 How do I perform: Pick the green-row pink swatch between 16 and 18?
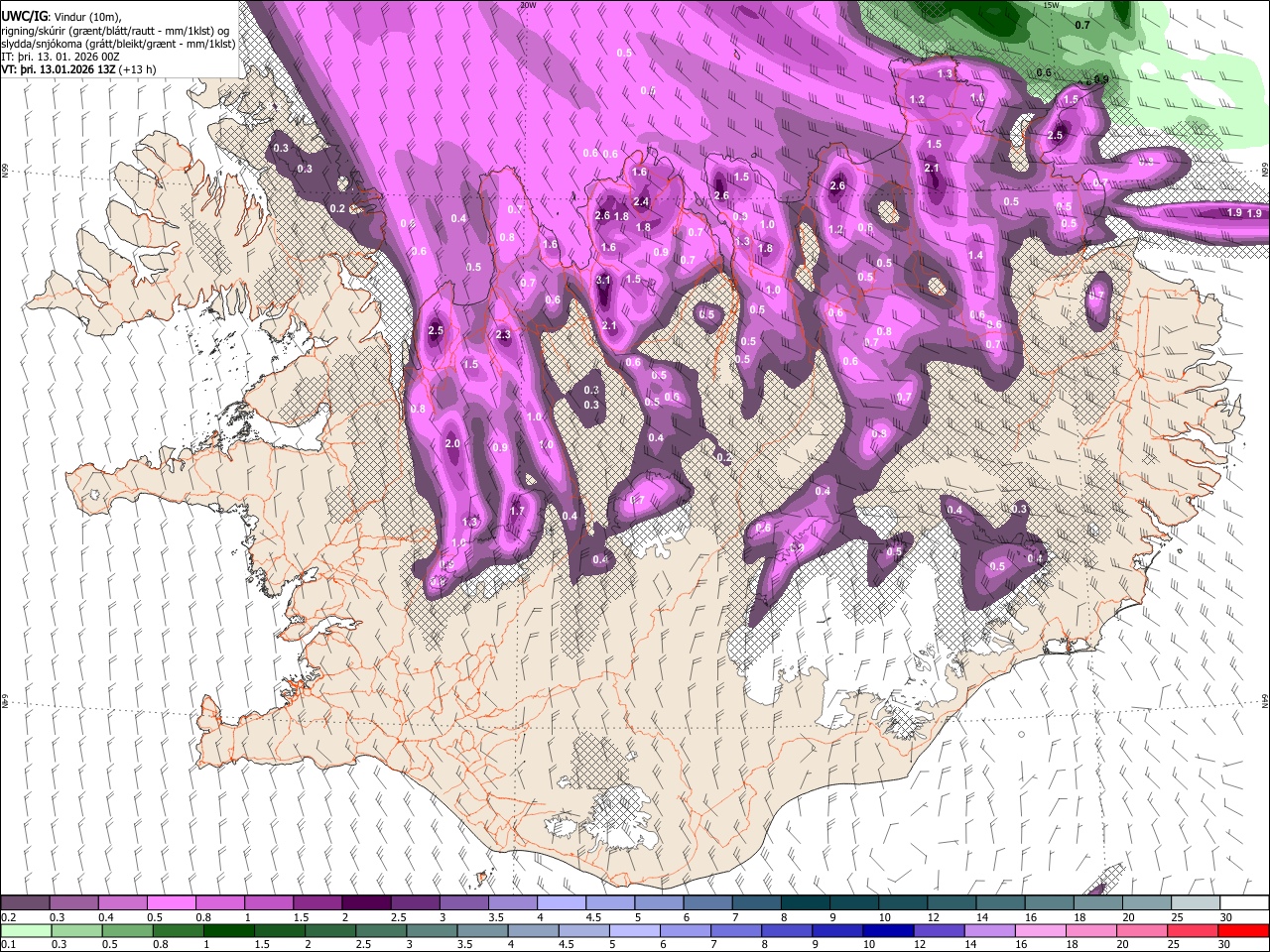[1039, 931]
